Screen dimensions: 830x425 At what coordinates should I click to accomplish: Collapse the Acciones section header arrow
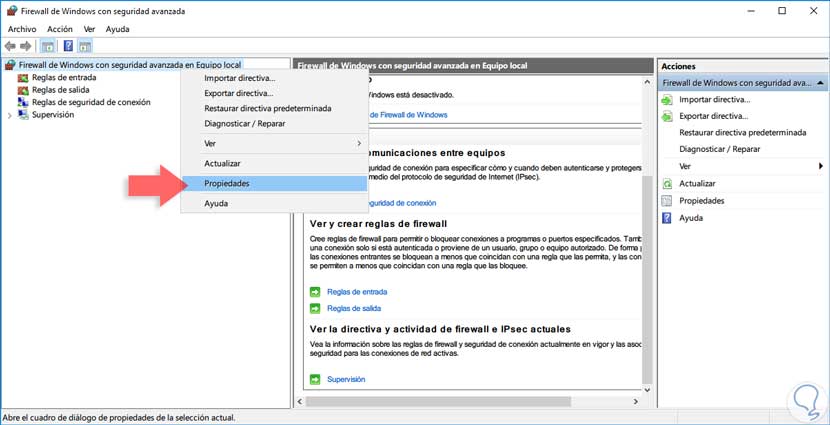(819, 84)
